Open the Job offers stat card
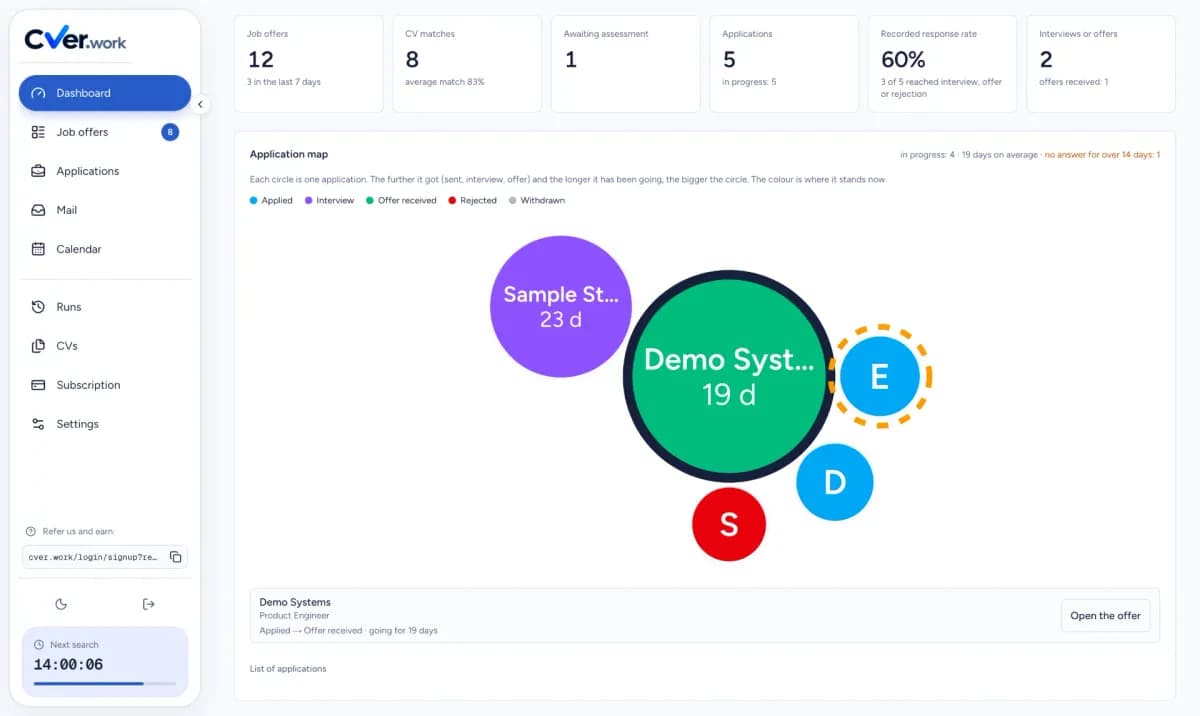The width and height of the screenshot is (1200, 716). coord(308,64)
